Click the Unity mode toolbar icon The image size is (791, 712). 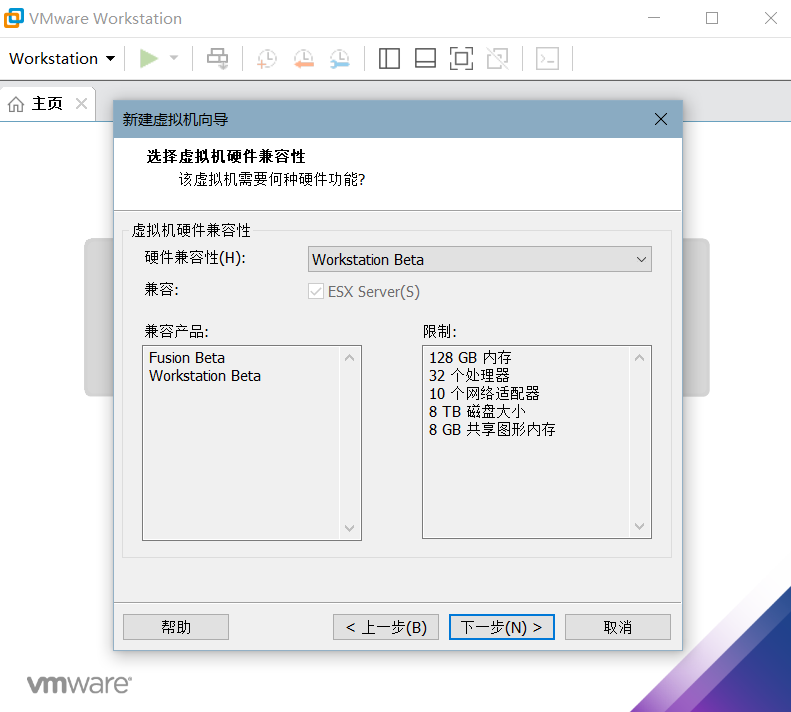click(497, 59)
